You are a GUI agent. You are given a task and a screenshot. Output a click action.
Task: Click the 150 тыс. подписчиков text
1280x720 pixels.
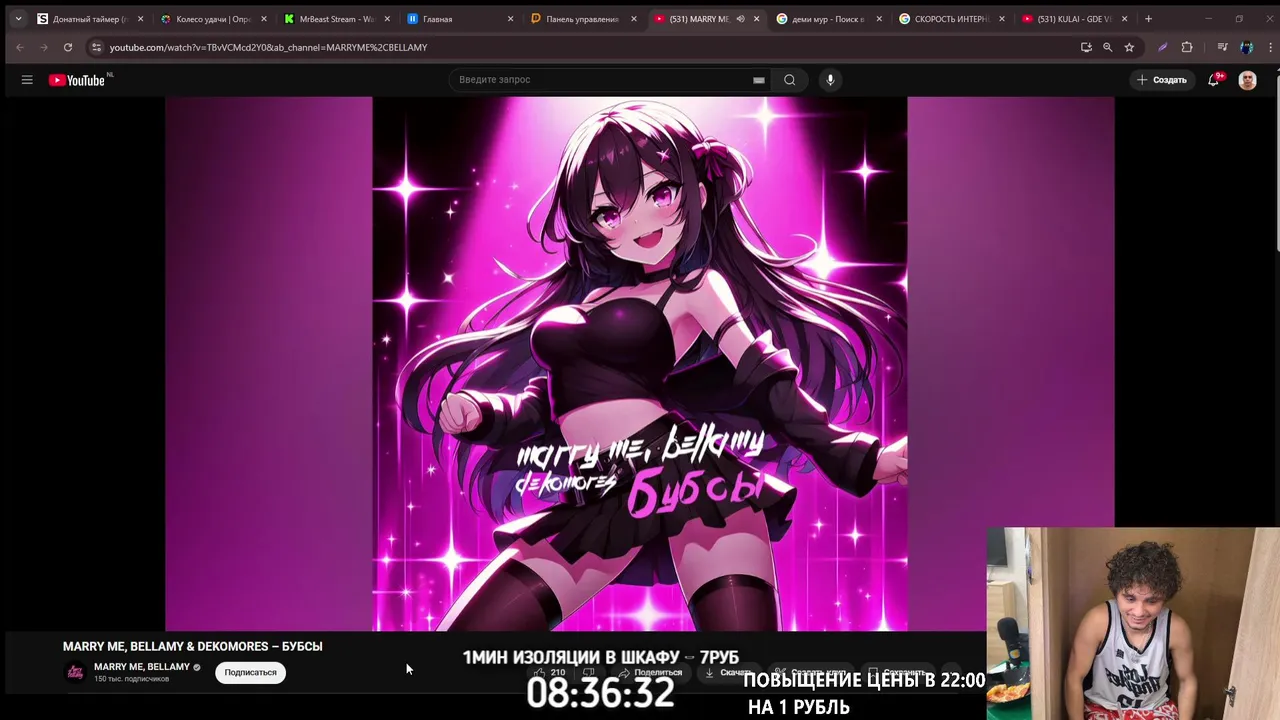(x=131, y=679)
